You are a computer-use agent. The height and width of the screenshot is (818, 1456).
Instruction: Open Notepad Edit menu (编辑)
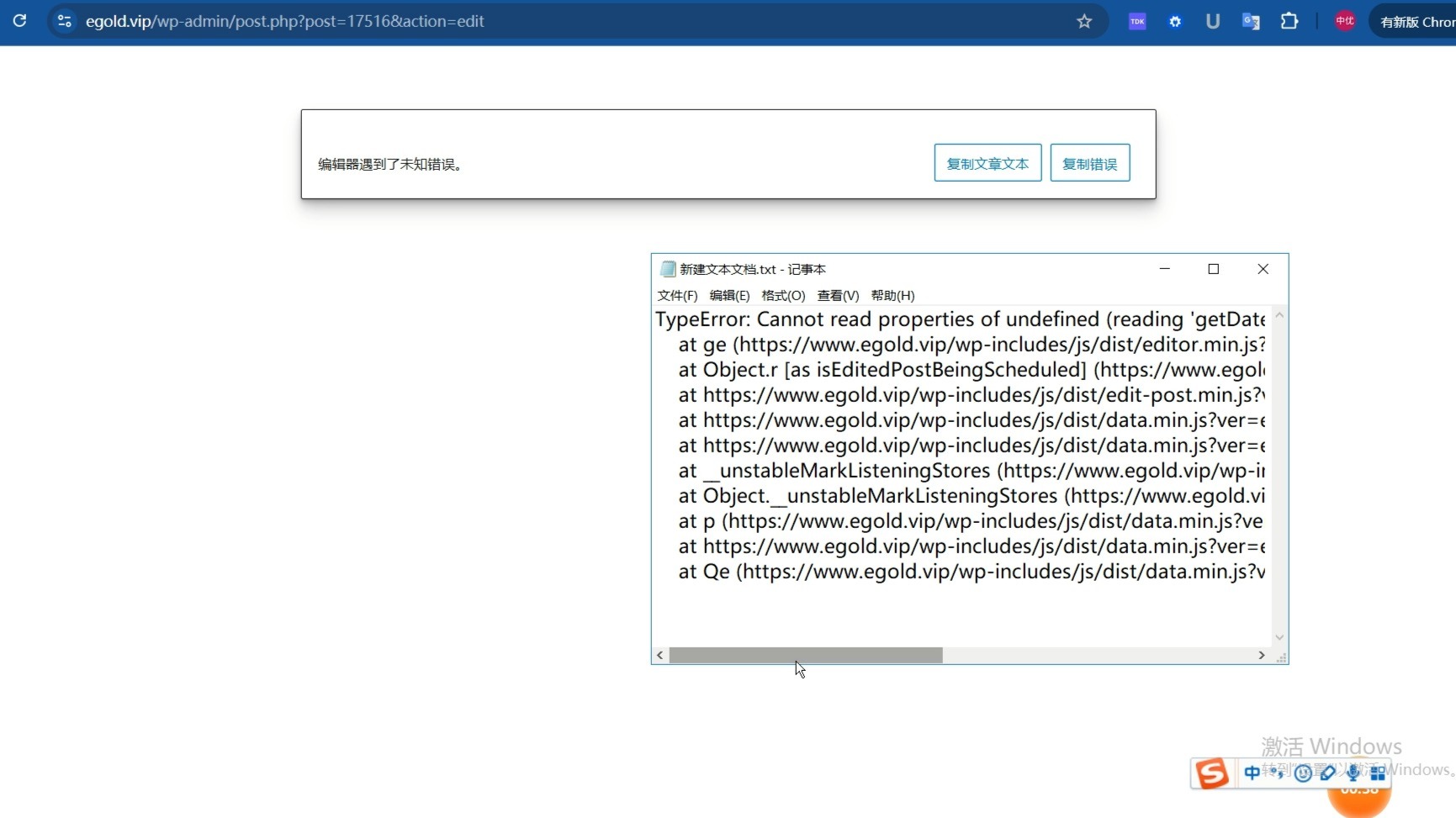tap(729, 295)
